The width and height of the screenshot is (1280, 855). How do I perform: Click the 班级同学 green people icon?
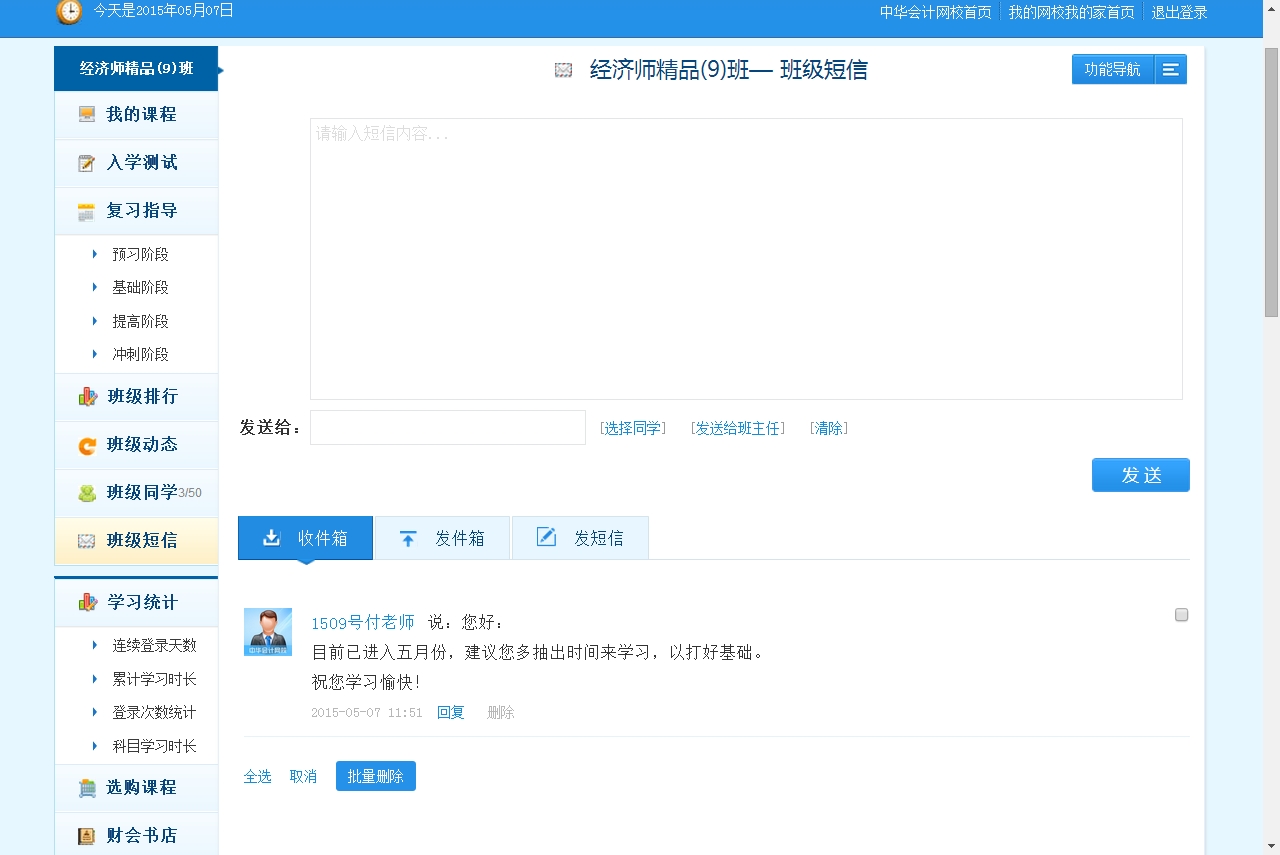click(x=87, y=493)
